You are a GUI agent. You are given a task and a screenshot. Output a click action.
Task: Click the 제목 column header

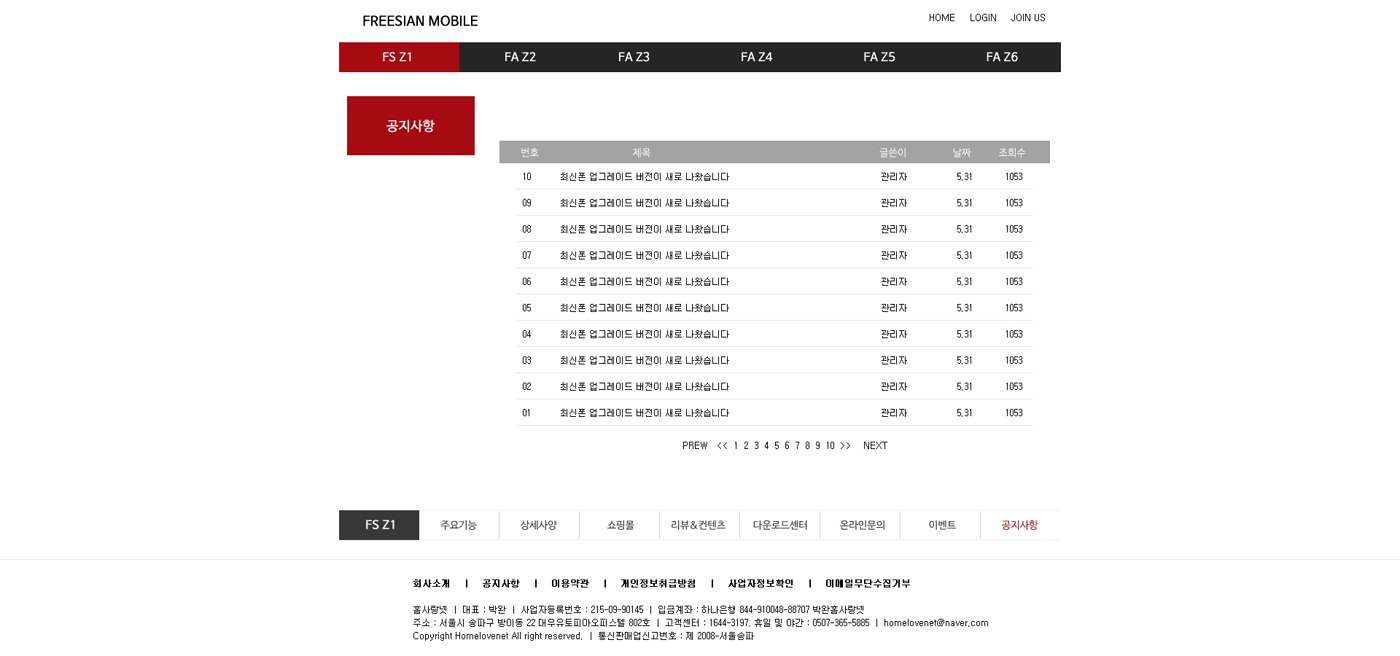(x=641, y=152)
